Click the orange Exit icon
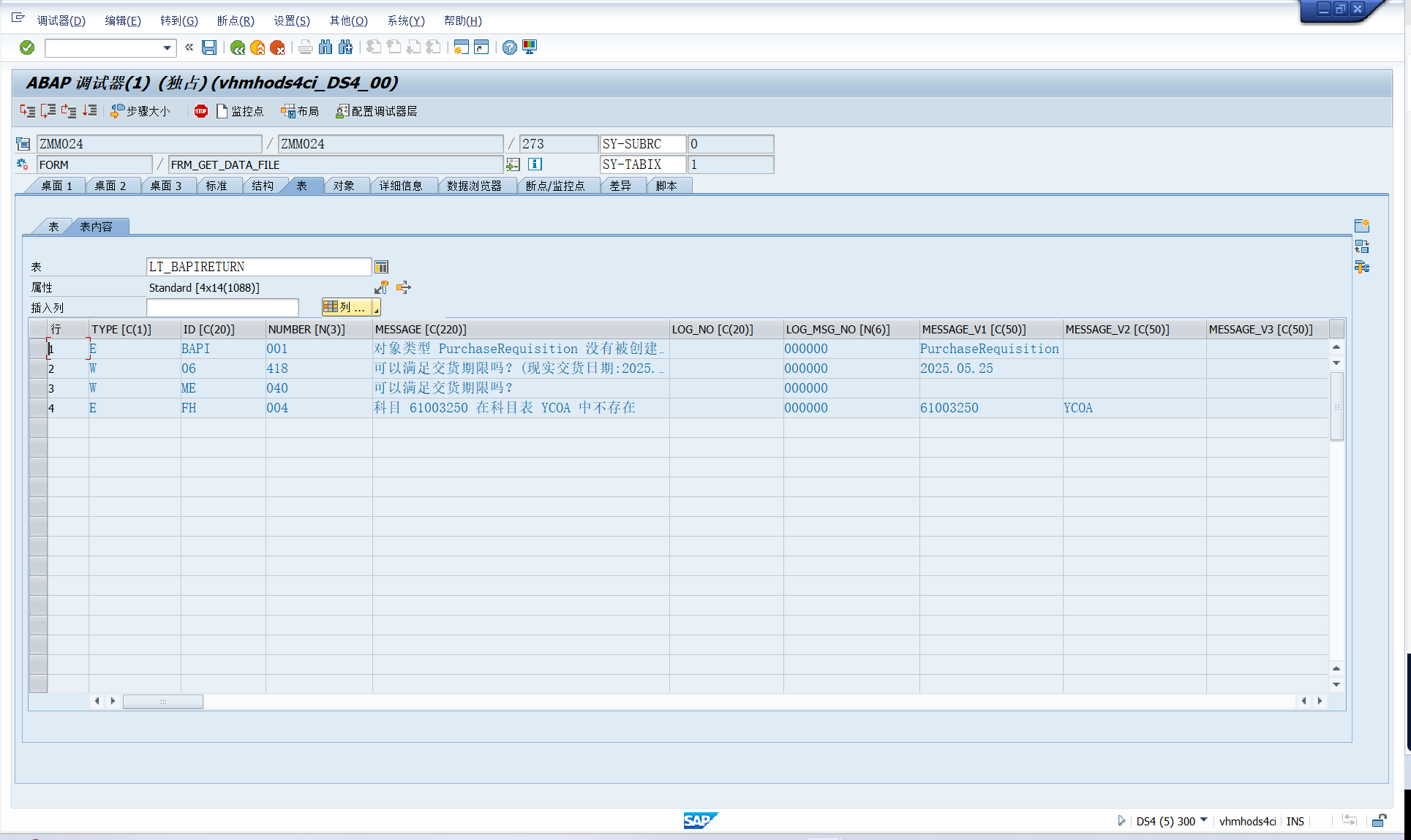The width and height of the screenshot is (1411, 840). (x=257, y=48)
